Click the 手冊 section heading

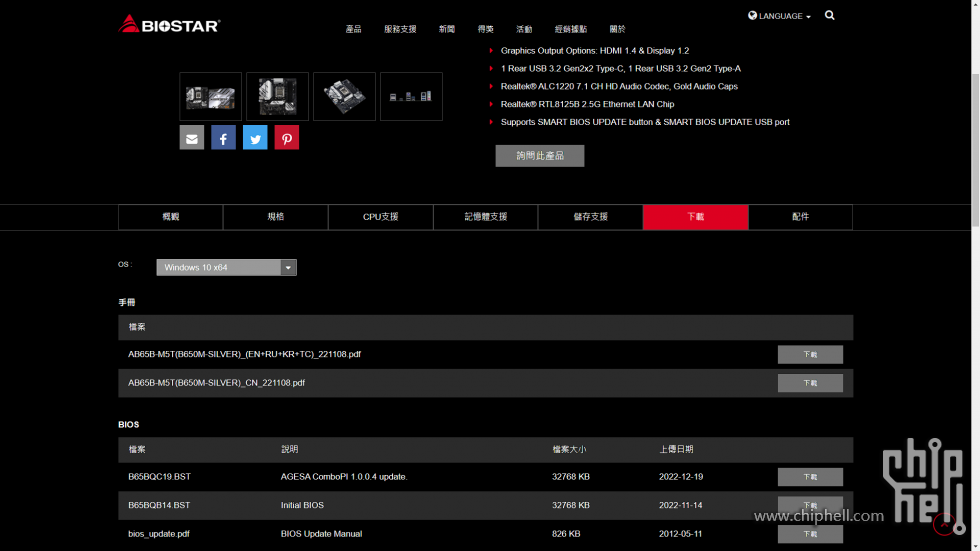tap(127, 302)
